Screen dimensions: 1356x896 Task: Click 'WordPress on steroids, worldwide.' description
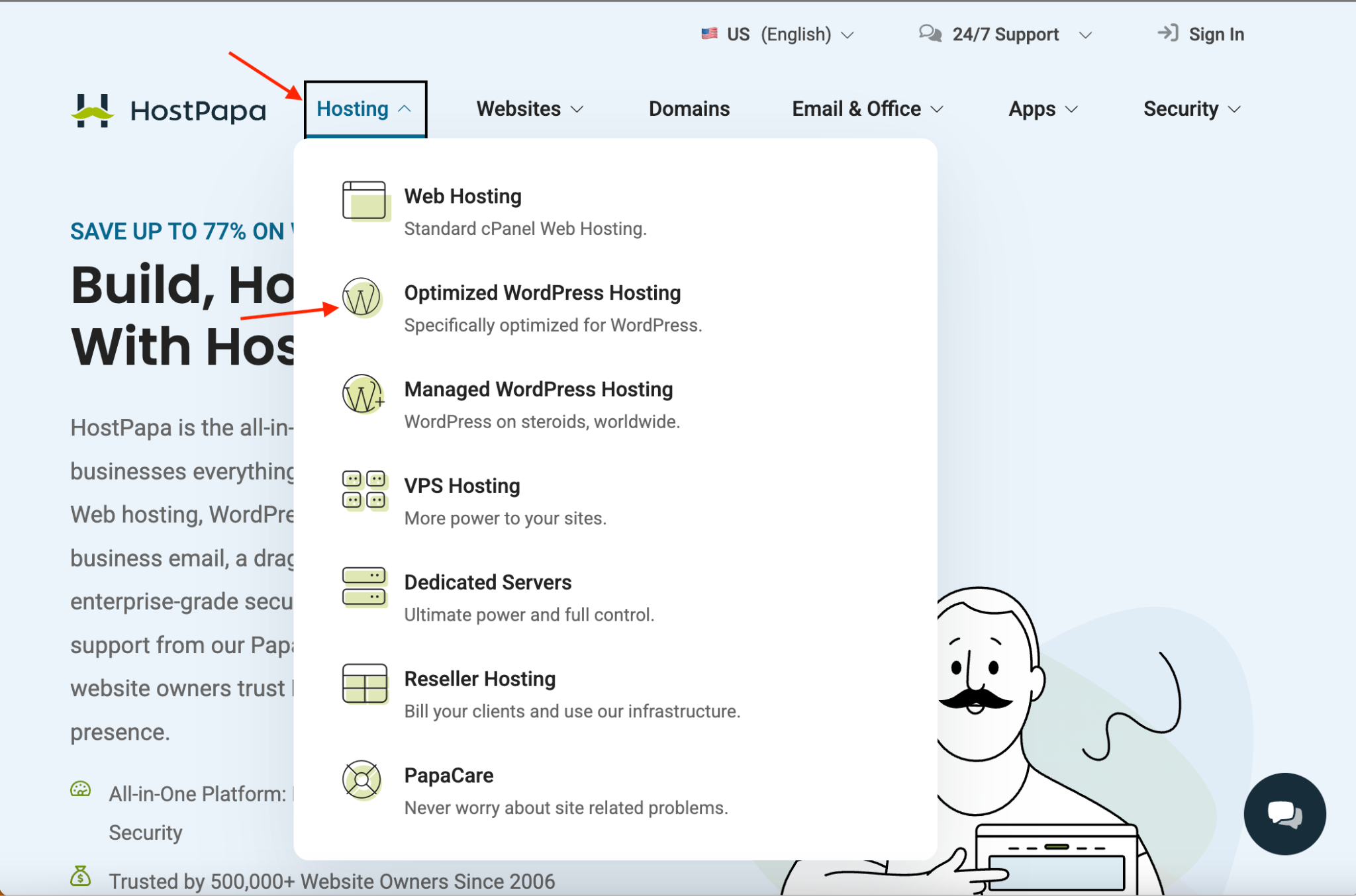[542, 422]
